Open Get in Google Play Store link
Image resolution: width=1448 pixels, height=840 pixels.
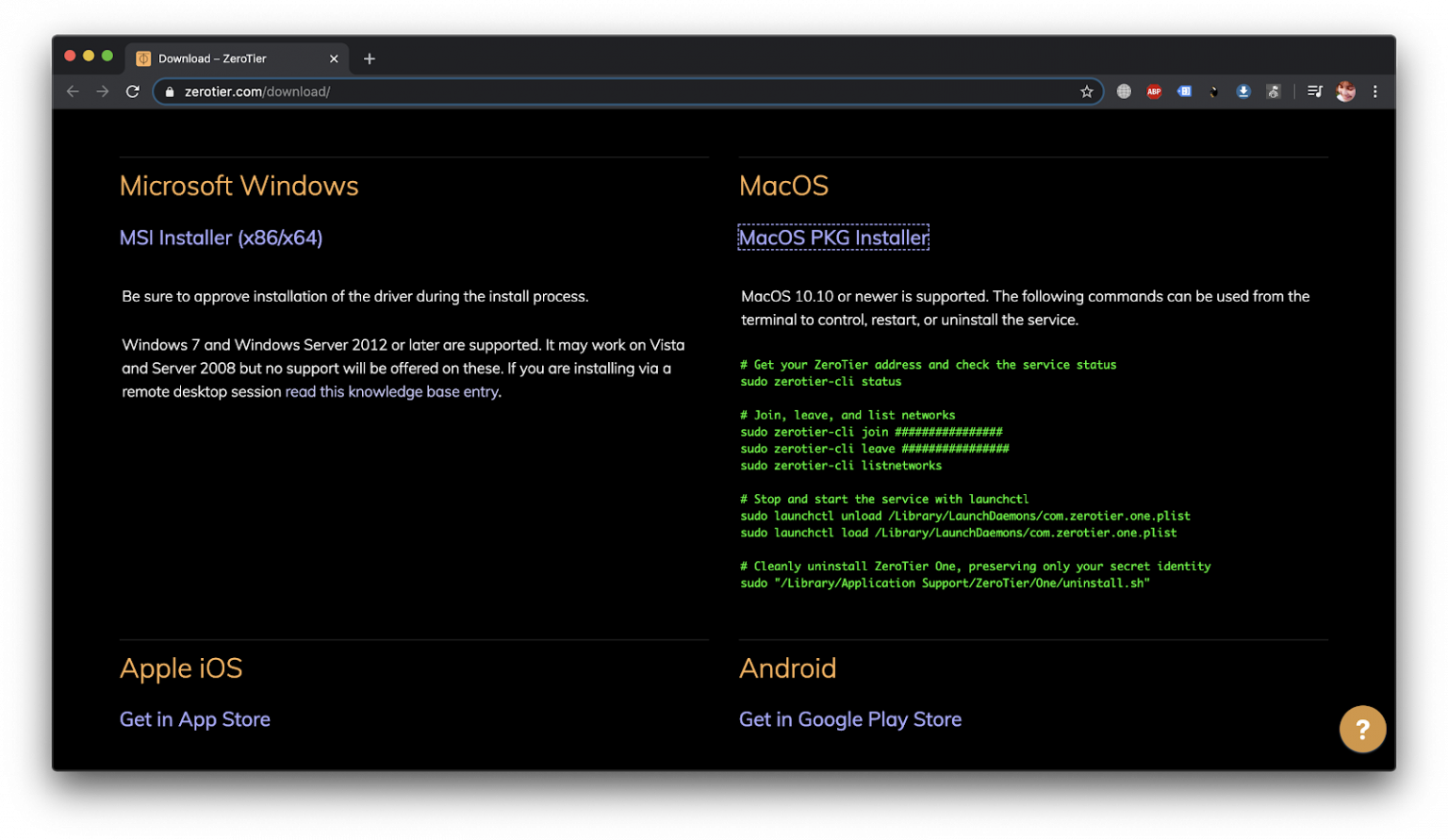(x=850, y=719)
